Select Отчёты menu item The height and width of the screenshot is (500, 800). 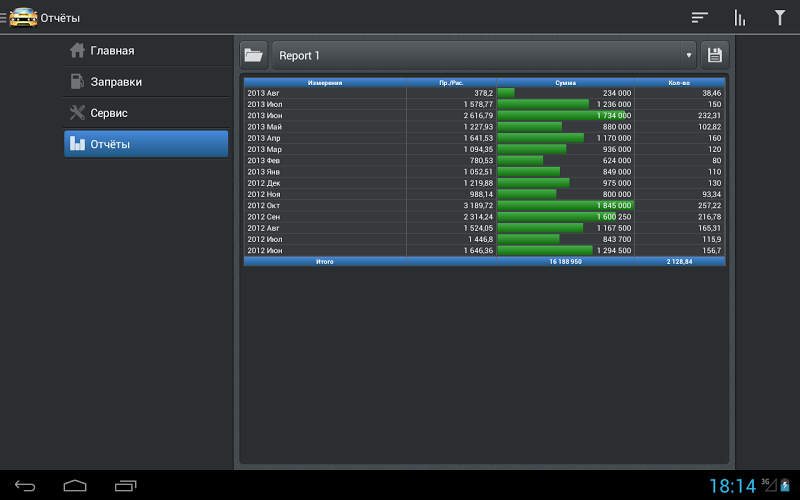146,144
